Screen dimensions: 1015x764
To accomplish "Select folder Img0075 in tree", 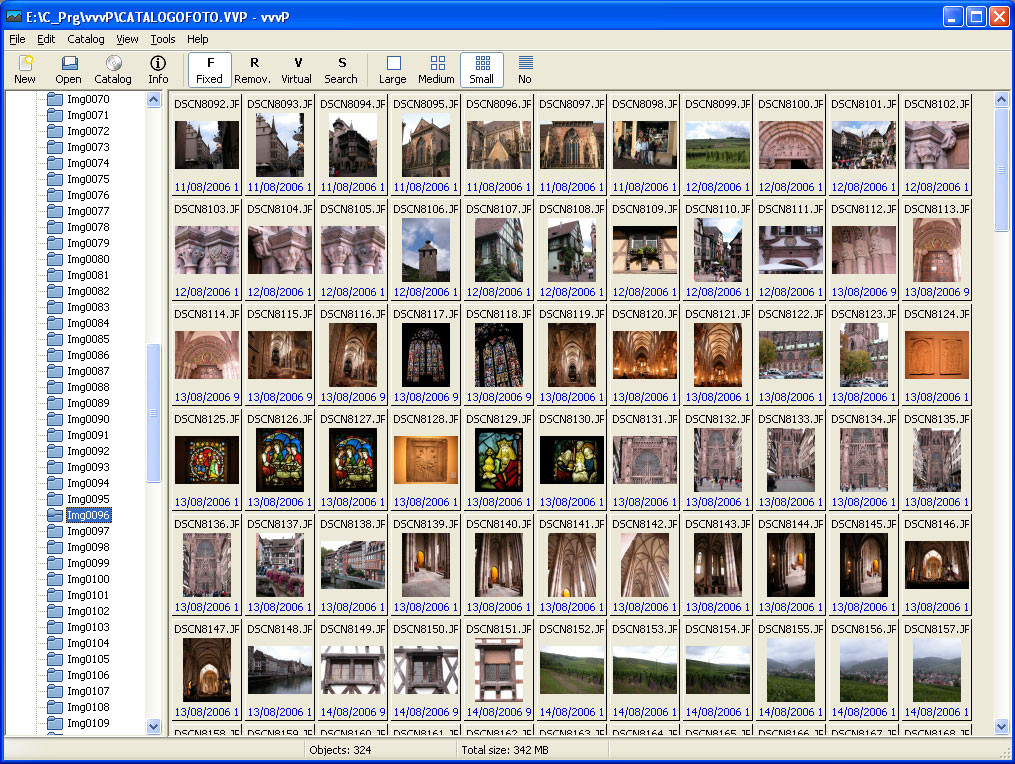I will (88, 179).
